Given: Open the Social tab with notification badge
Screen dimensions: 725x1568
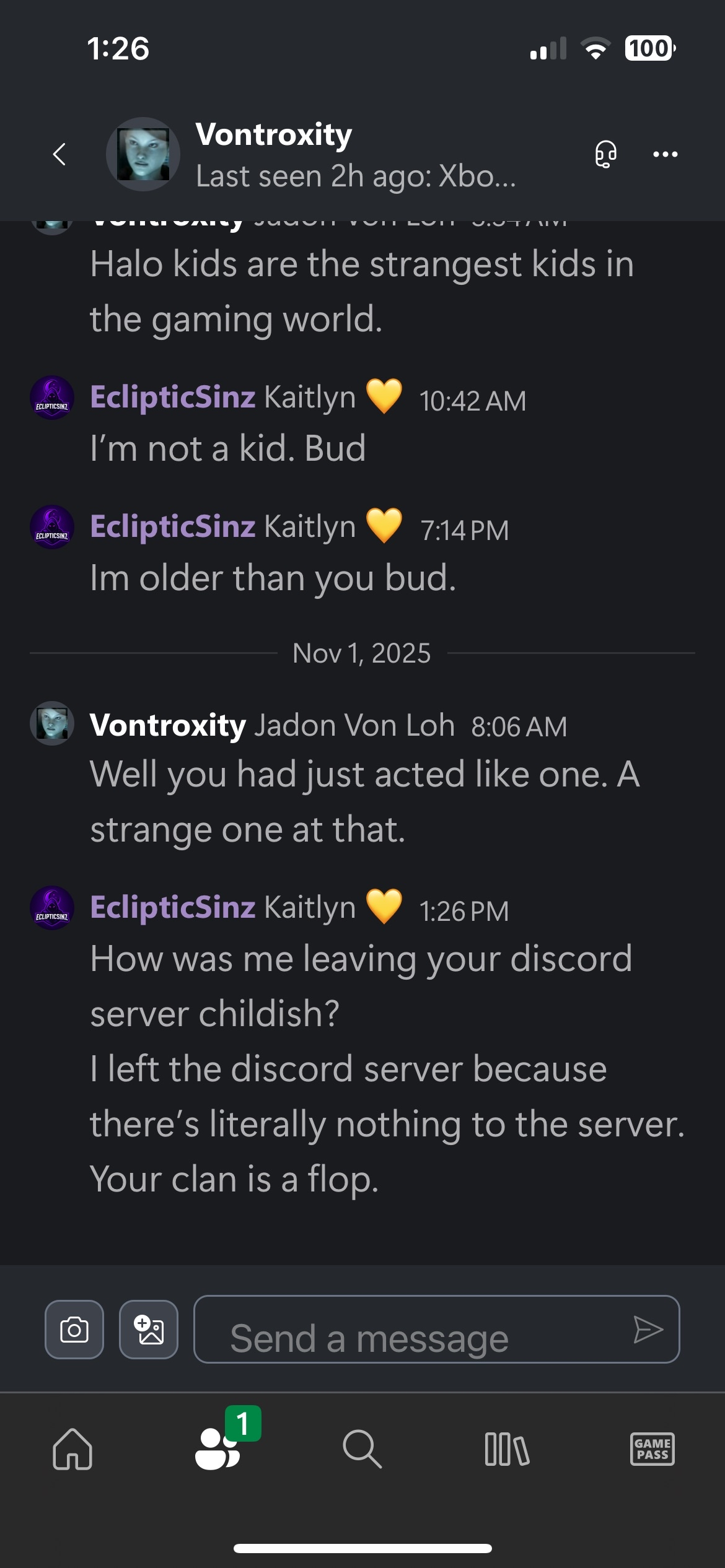Looking at the screenshot, I should click(218, 1448).
